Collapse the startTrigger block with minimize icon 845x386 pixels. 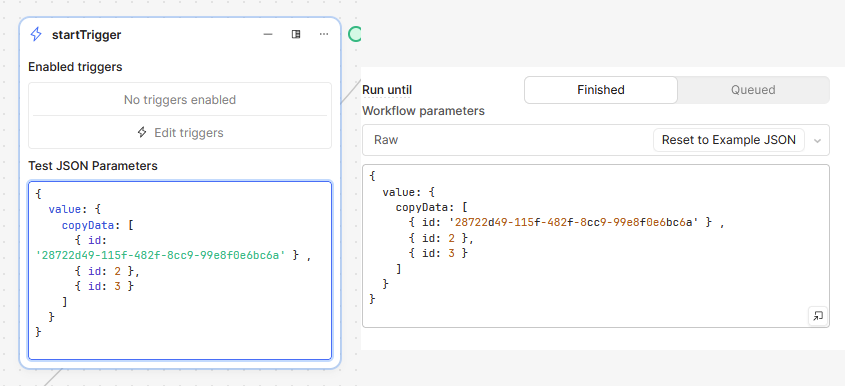pyautogui.click(x=268, y=35)
